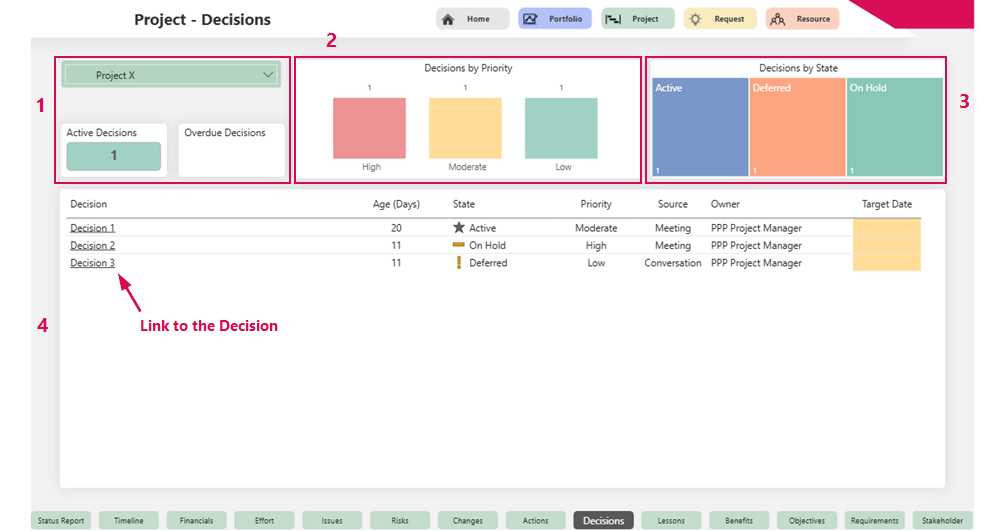Sort table by Age (Days) column

click(396, 204)
